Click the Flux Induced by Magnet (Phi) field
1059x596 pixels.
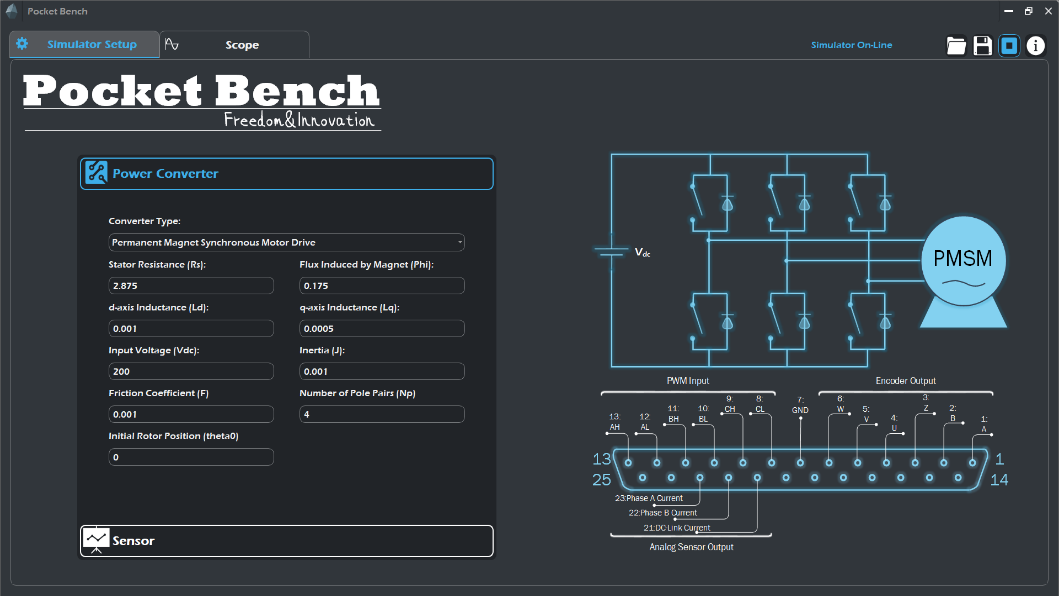tap(382, 286)
